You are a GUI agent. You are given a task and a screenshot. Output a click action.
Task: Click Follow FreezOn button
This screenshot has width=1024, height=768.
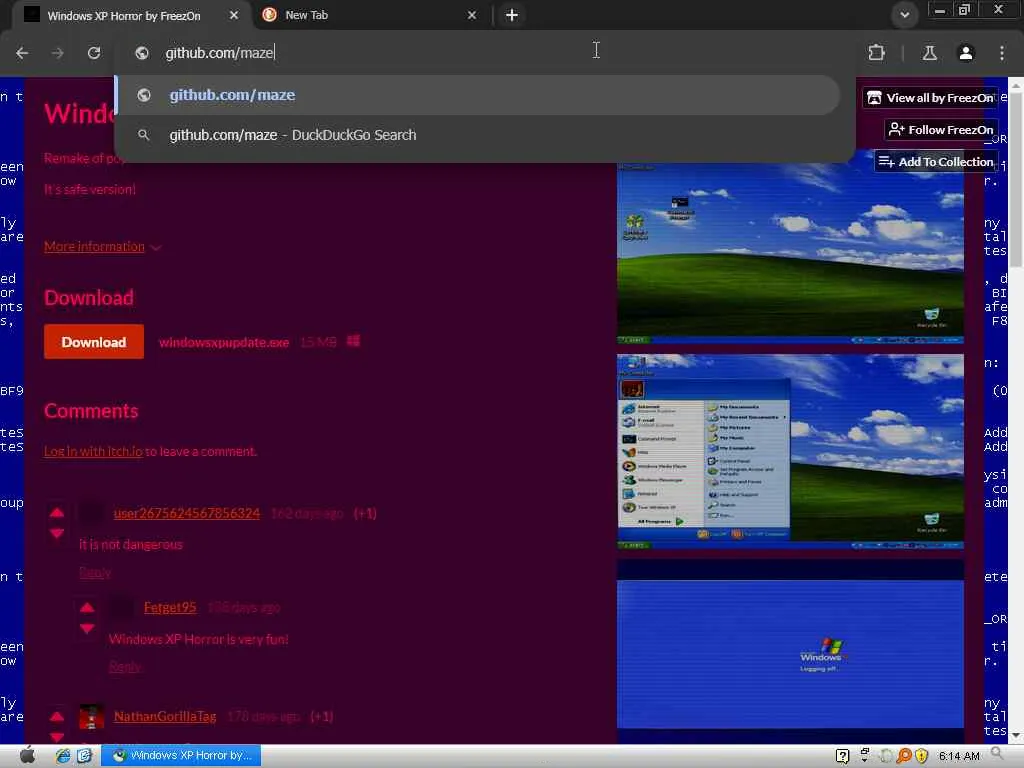tap(941, 130)
